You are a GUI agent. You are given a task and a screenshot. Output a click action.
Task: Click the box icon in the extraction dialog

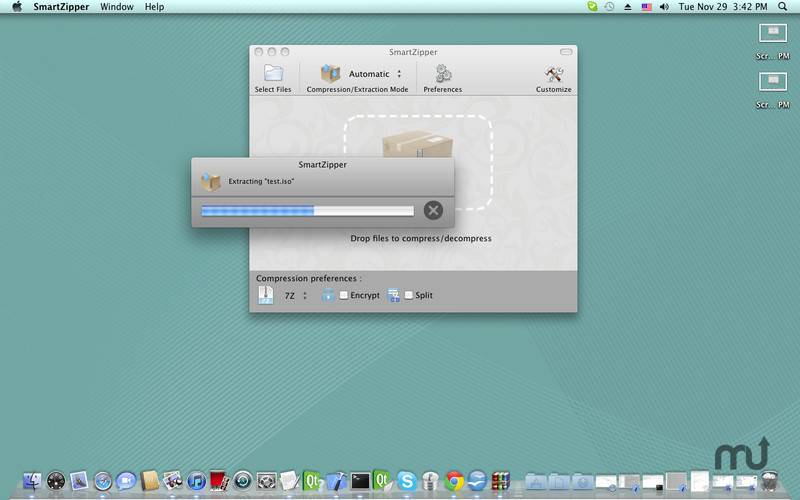210,181
